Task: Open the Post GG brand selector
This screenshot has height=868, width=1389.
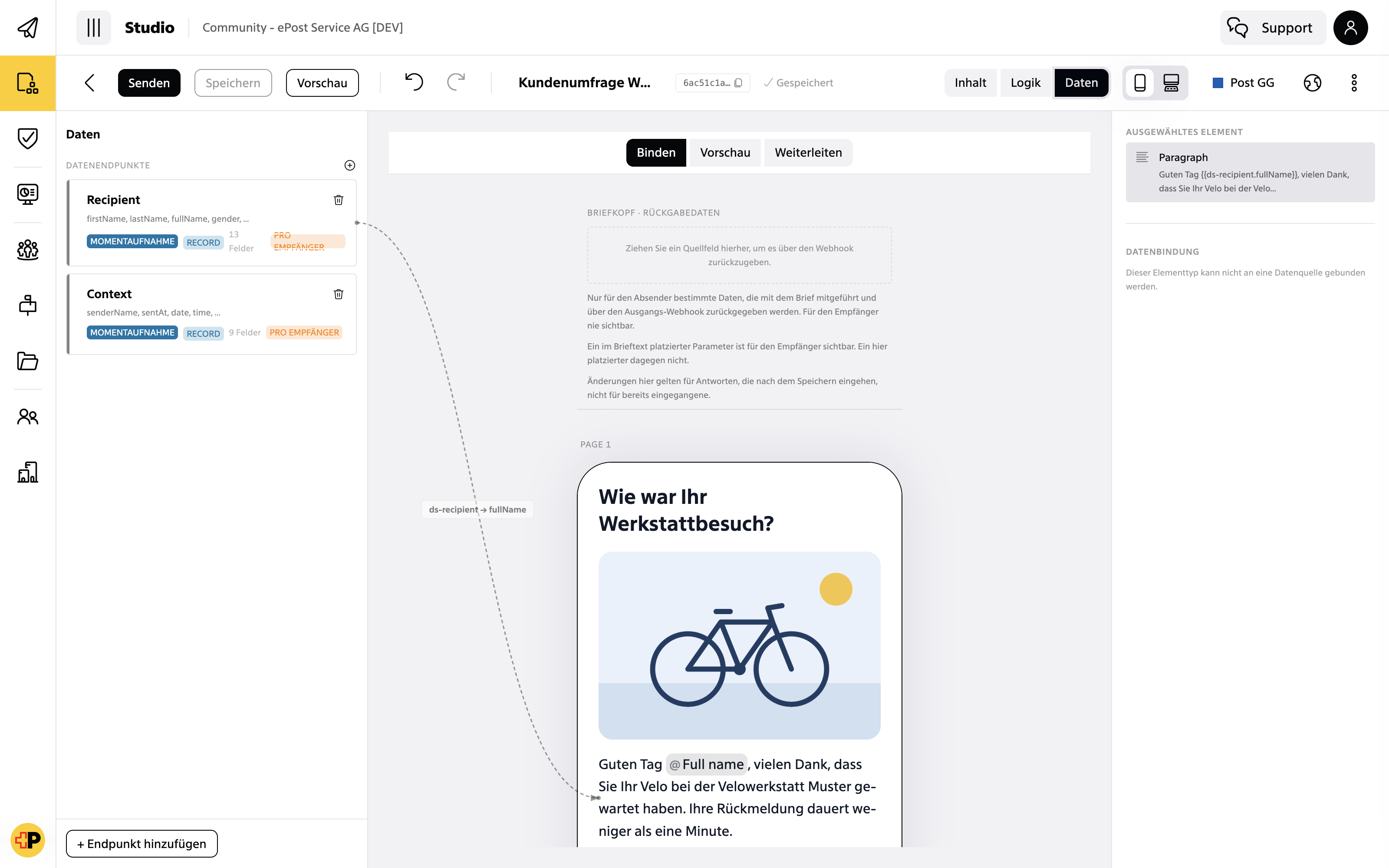Action: coord(1243,82)
